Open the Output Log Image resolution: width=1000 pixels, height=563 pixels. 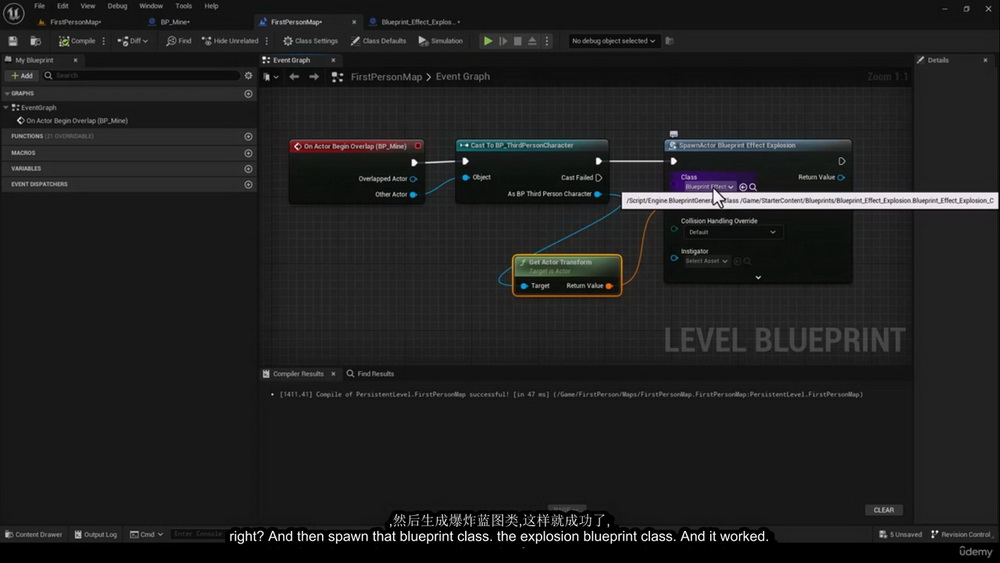coord(96,534)
